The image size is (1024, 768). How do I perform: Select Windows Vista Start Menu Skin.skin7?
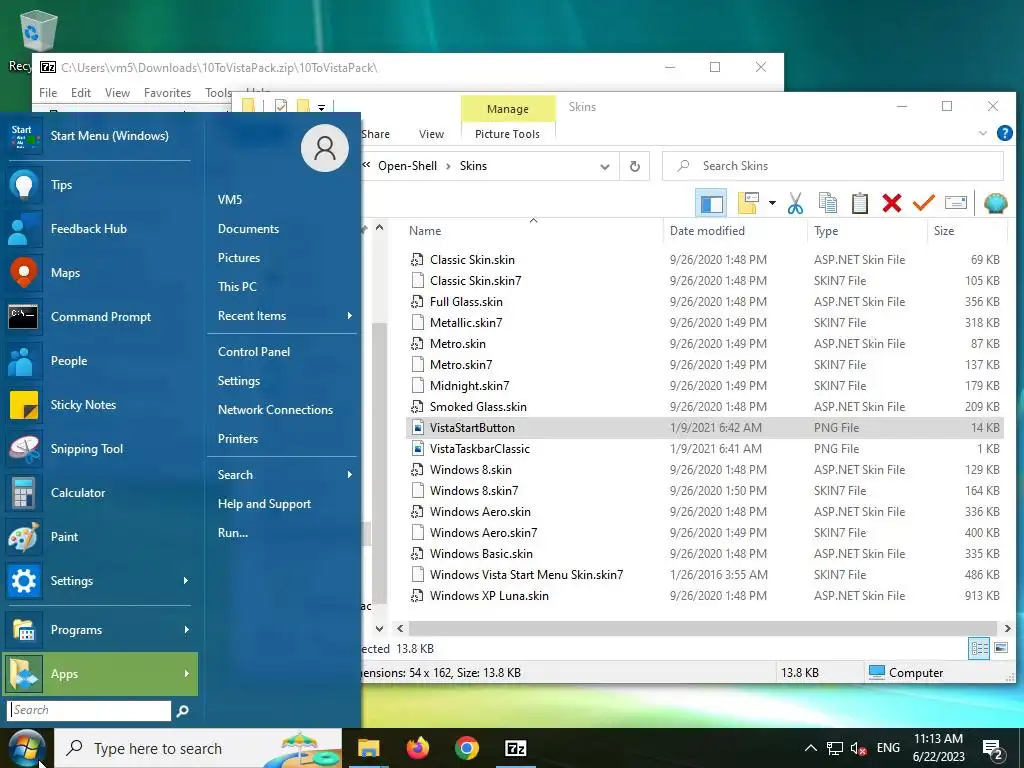(x=704, y=575)
